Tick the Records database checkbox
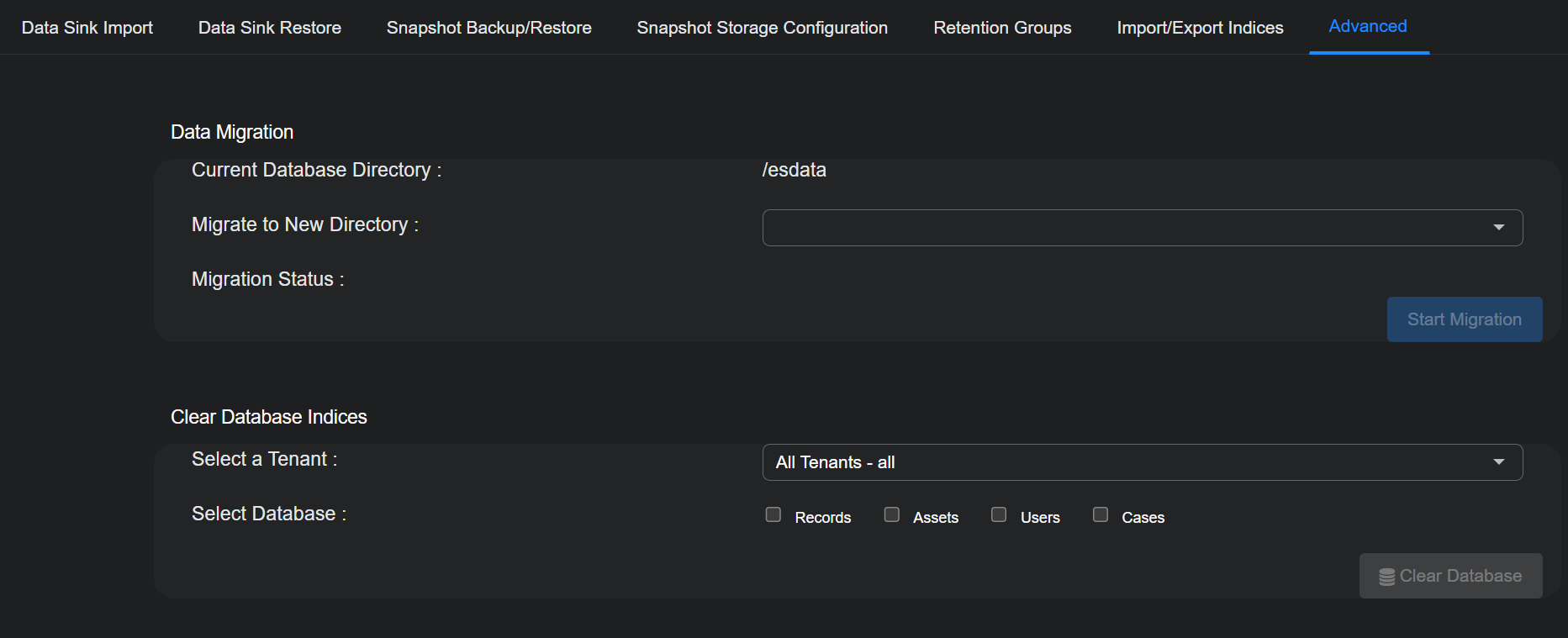Image resolution: width=1568 pixels, height=638 pixels. (773, 514)
